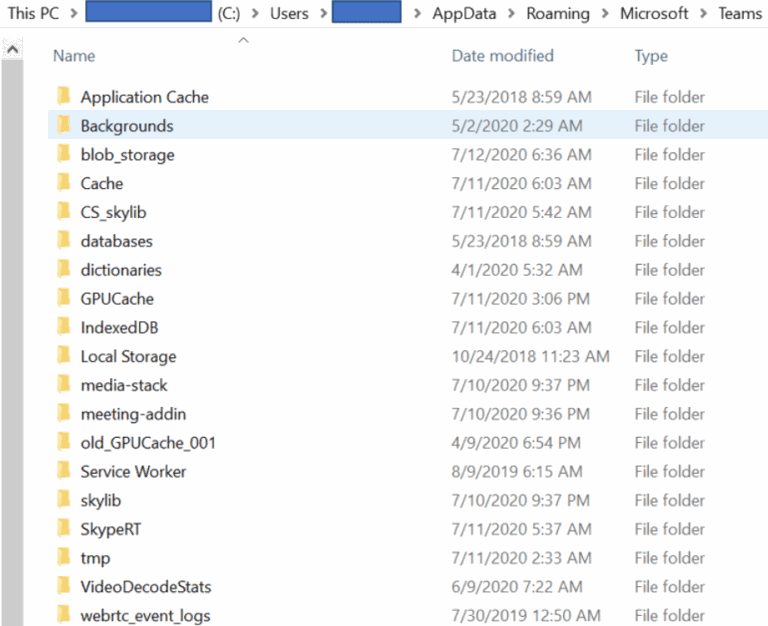Click the Cache folder icon
Screen dimensions: 768x626
click(64, 183)
